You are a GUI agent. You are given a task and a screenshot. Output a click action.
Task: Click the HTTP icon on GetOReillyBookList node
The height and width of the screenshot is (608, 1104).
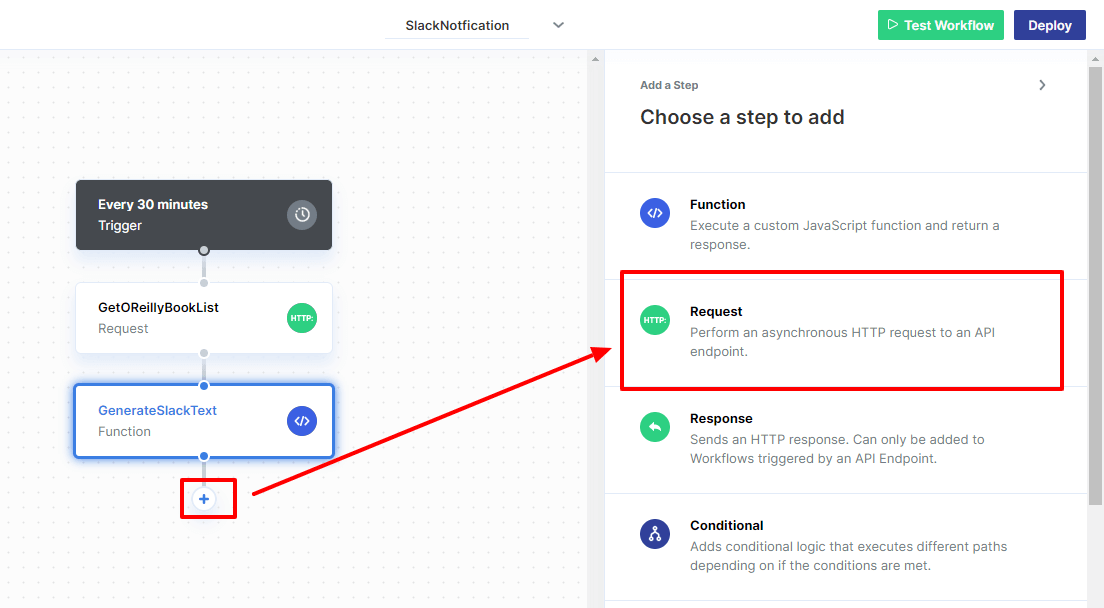pyautogui.click(x=302, y=318)
